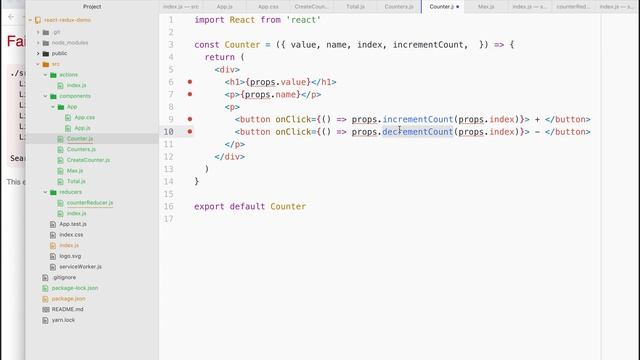640x360 pixels.
Task: Open index.js under the actions folder
Action: click(76, 86)
